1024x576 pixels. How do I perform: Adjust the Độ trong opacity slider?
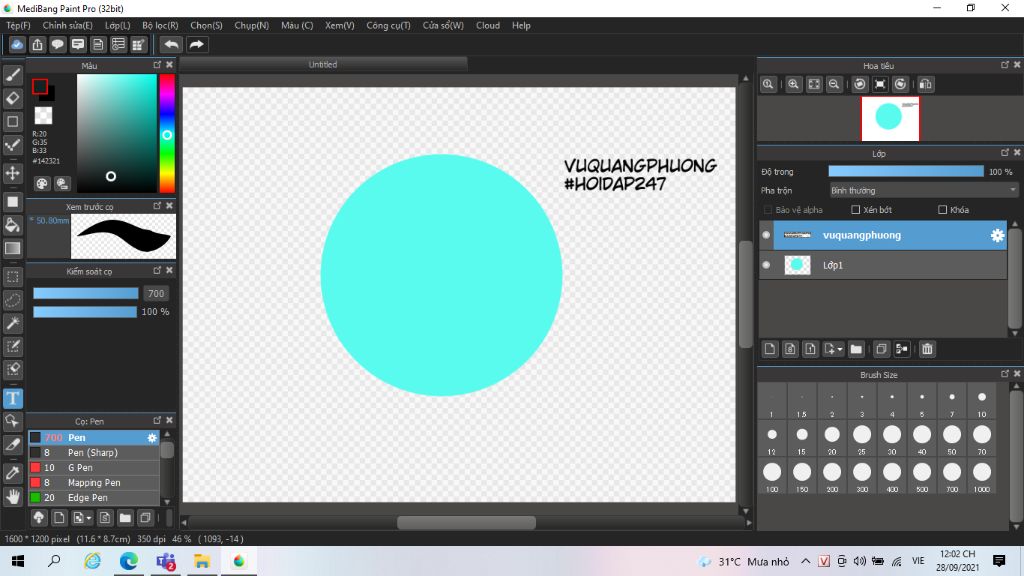[x=906, y=171]
